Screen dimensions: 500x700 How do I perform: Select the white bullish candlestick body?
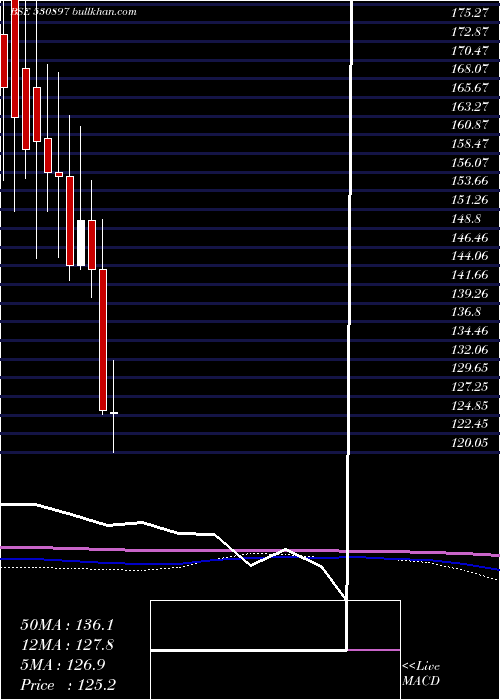(x=81, y=243)
